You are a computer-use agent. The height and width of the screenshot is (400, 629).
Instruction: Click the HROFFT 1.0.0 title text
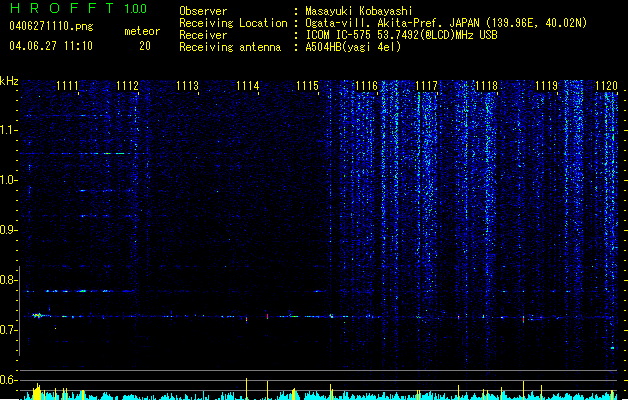78,8
